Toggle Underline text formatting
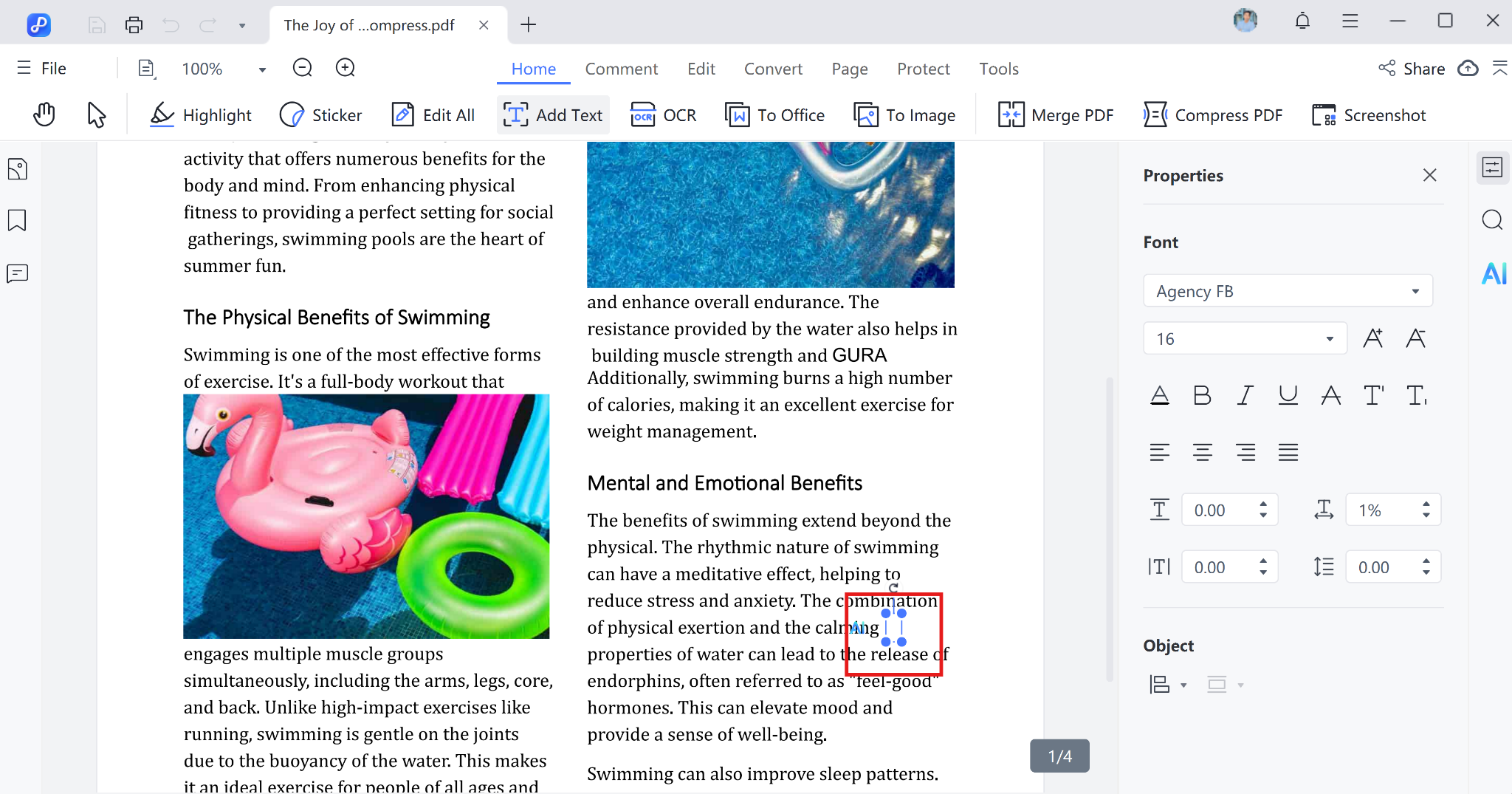The height and width of the screenshot is (794, 1512). pyautogui.click(x=1288, y=396)
